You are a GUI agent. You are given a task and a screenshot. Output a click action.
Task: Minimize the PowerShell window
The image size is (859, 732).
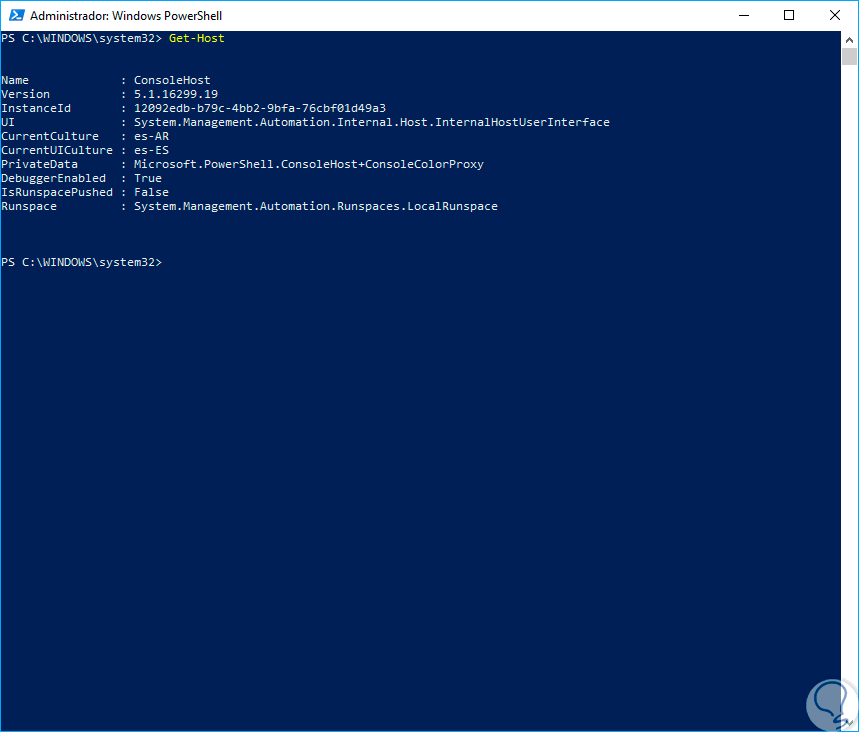tap(744, 15)
